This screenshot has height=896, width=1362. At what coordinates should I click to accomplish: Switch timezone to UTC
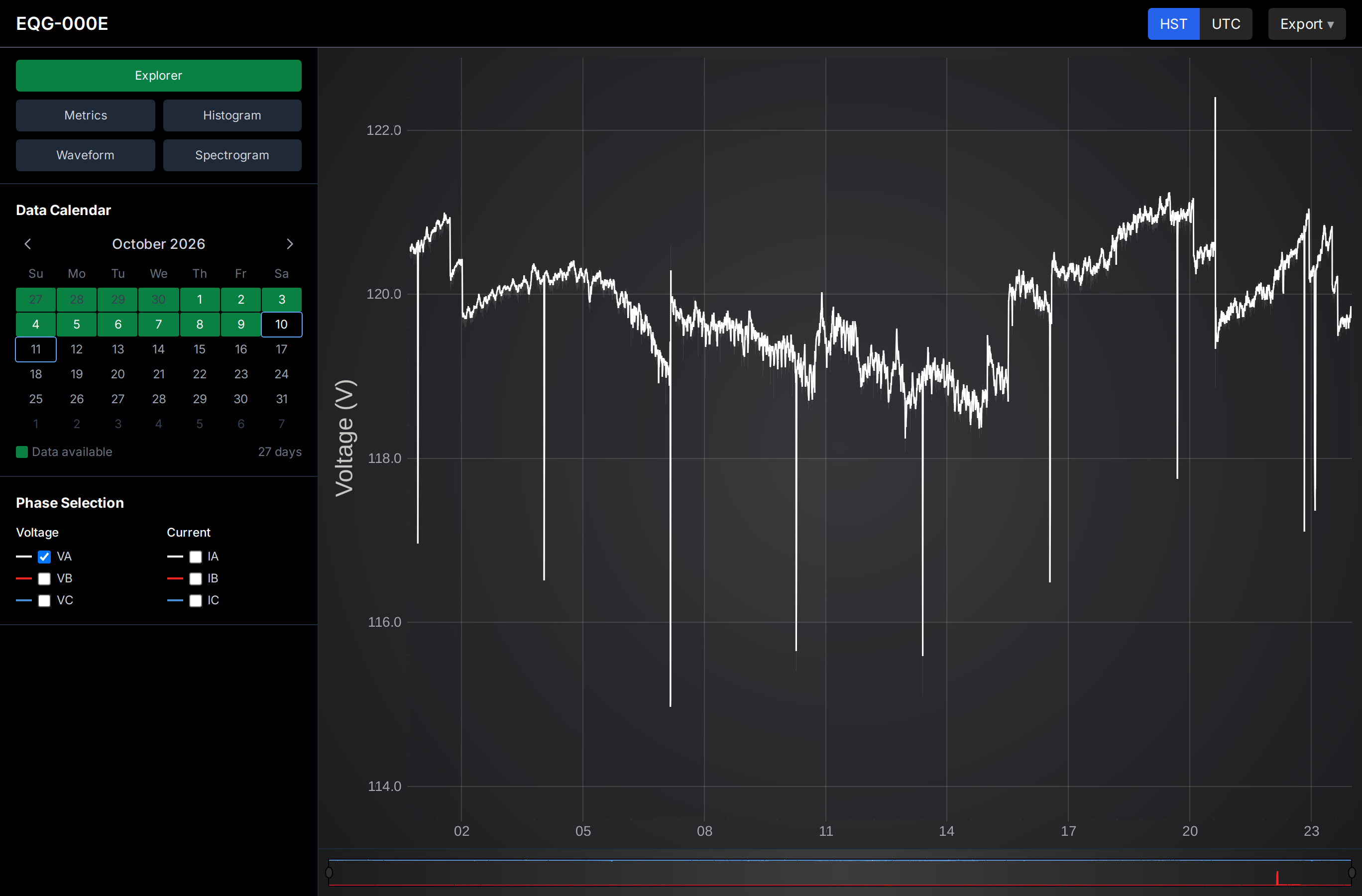pos(1226,24)
